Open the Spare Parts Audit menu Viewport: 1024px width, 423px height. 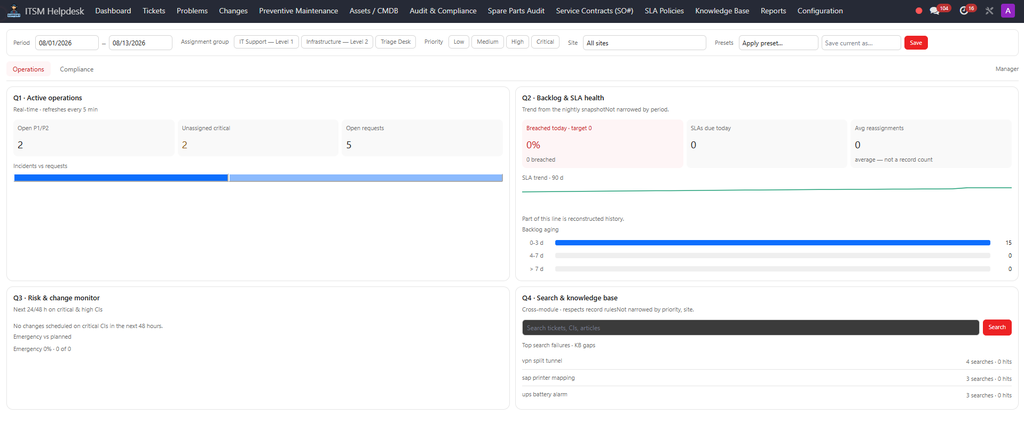click(x=516, y=10)
